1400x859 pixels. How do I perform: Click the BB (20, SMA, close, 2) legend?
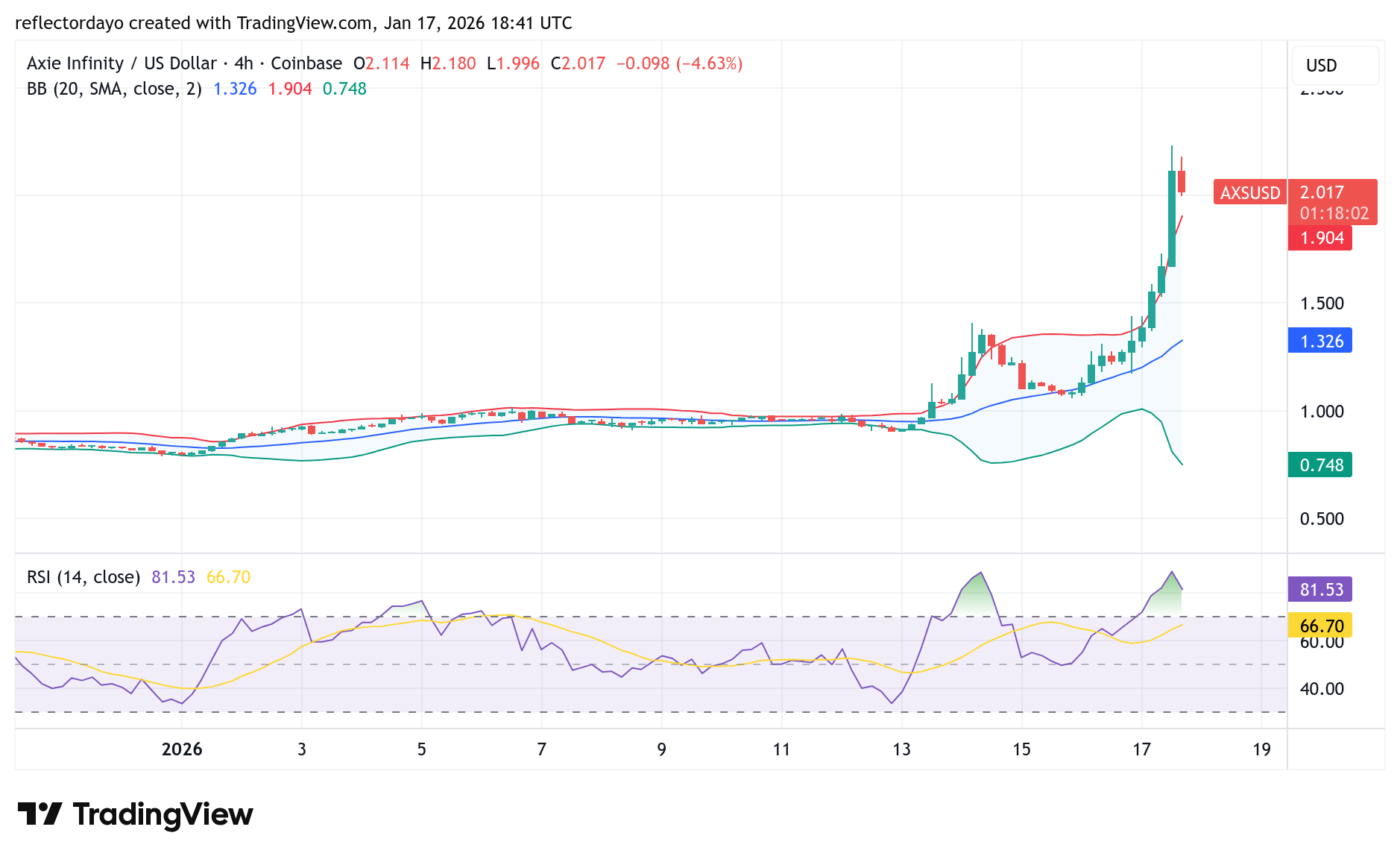114,89
